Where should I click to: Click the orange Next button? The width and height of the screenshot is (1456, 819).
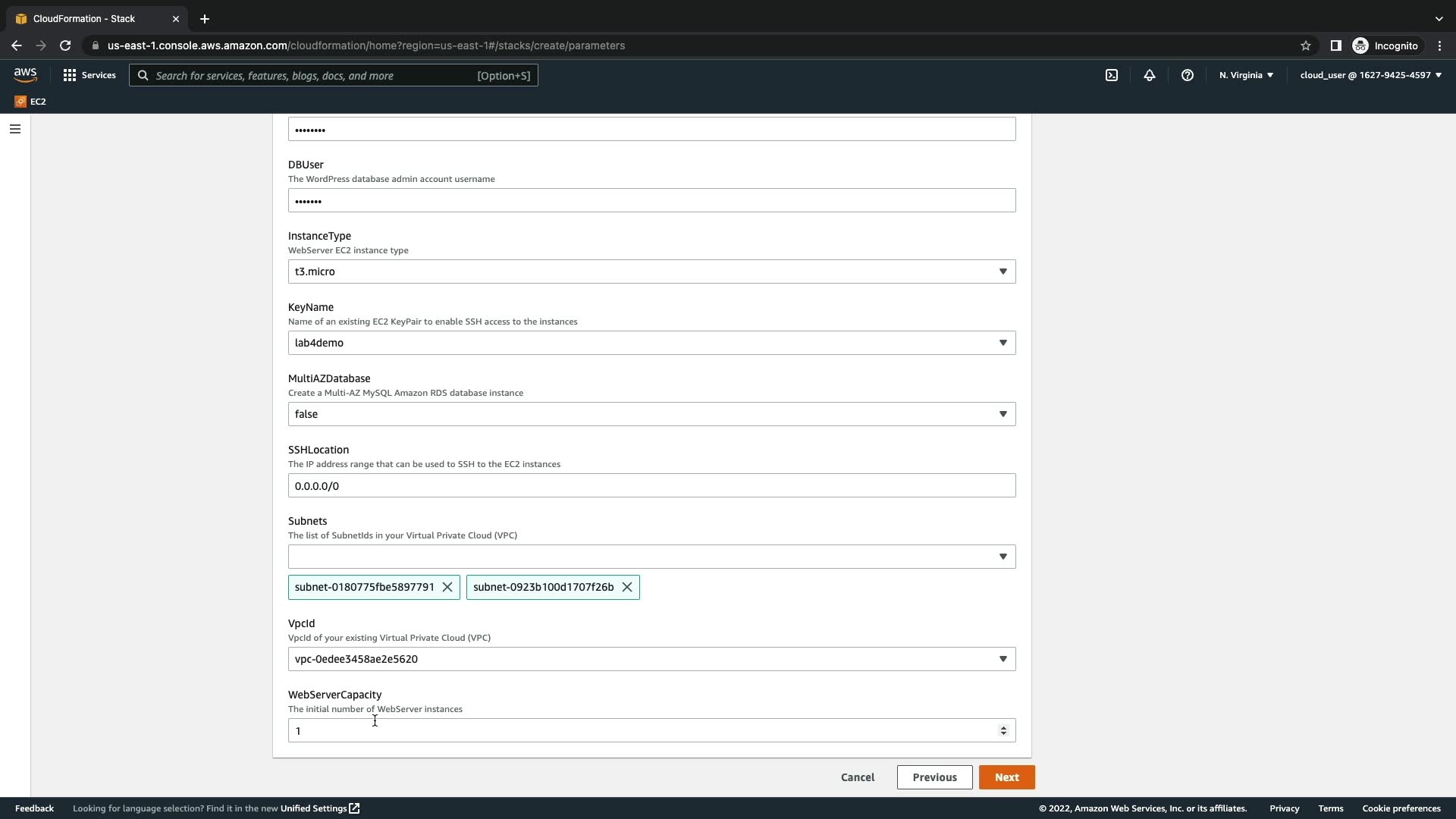tap(1006, 777)
